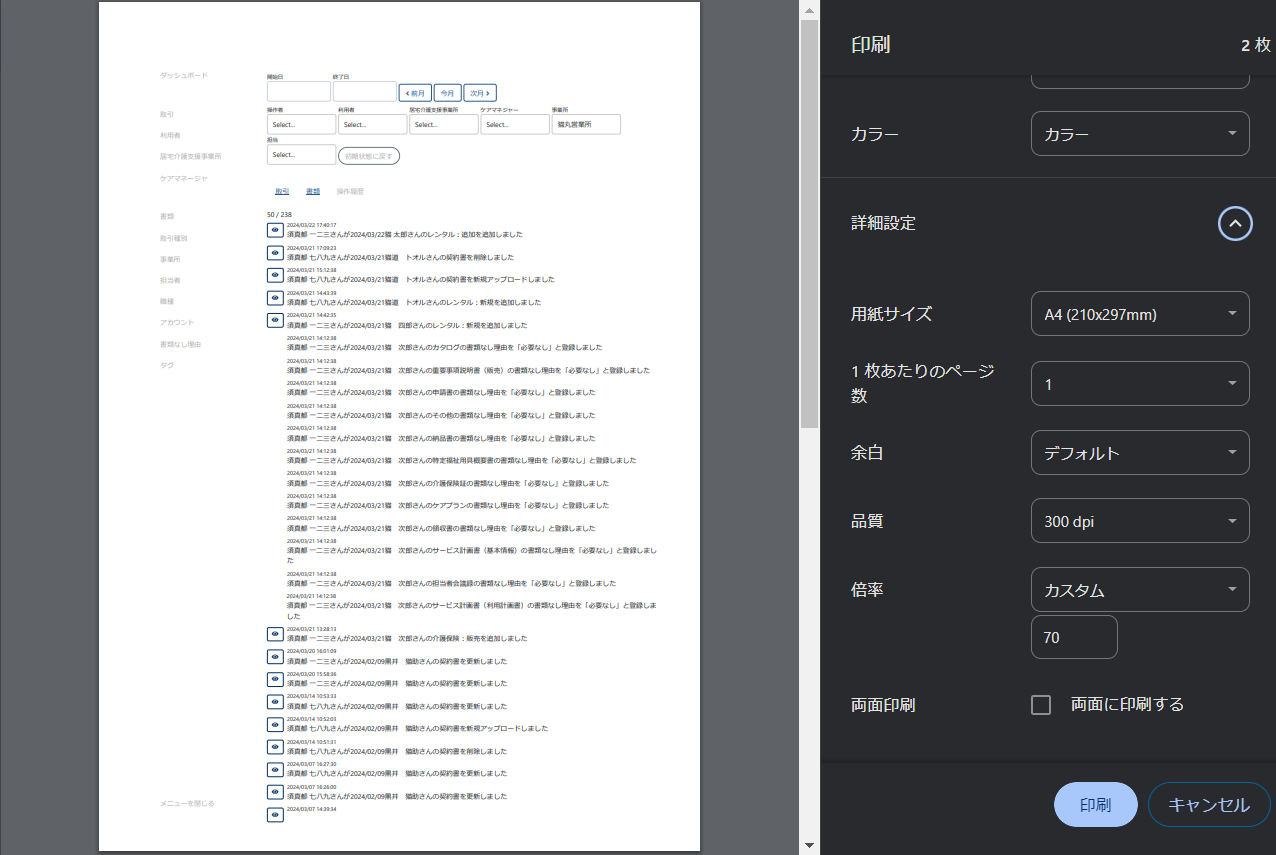
Task: Open the 倍率 dropdown
Action: 1139,589
